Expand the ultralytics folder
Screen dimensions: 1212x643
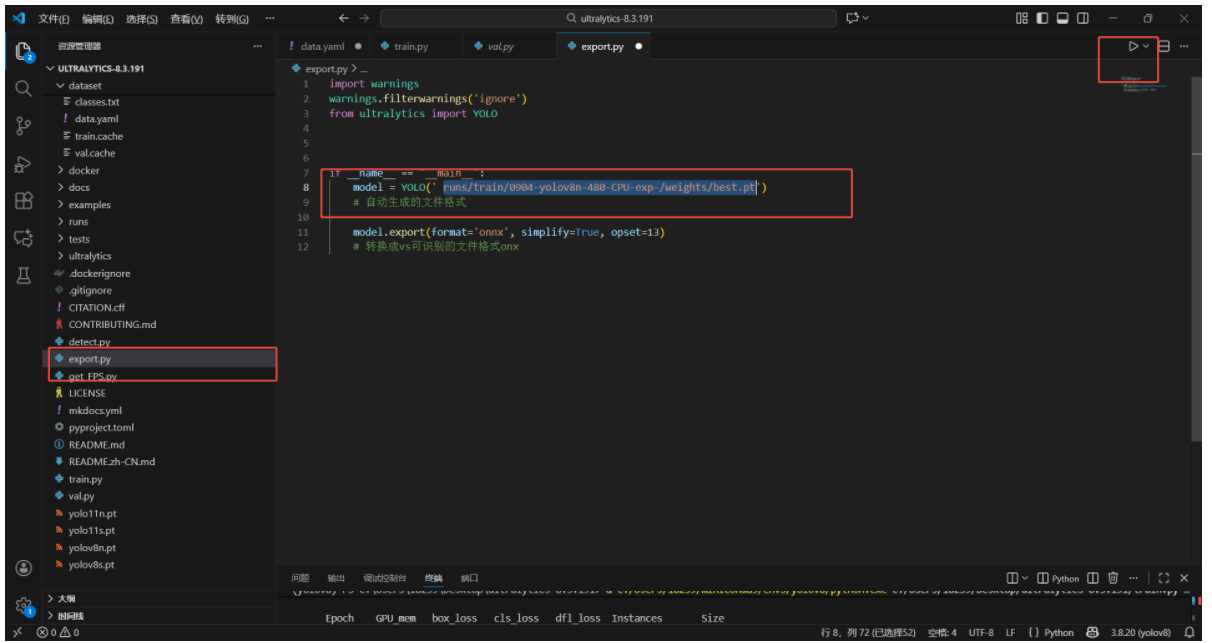(x=160, y=256)
